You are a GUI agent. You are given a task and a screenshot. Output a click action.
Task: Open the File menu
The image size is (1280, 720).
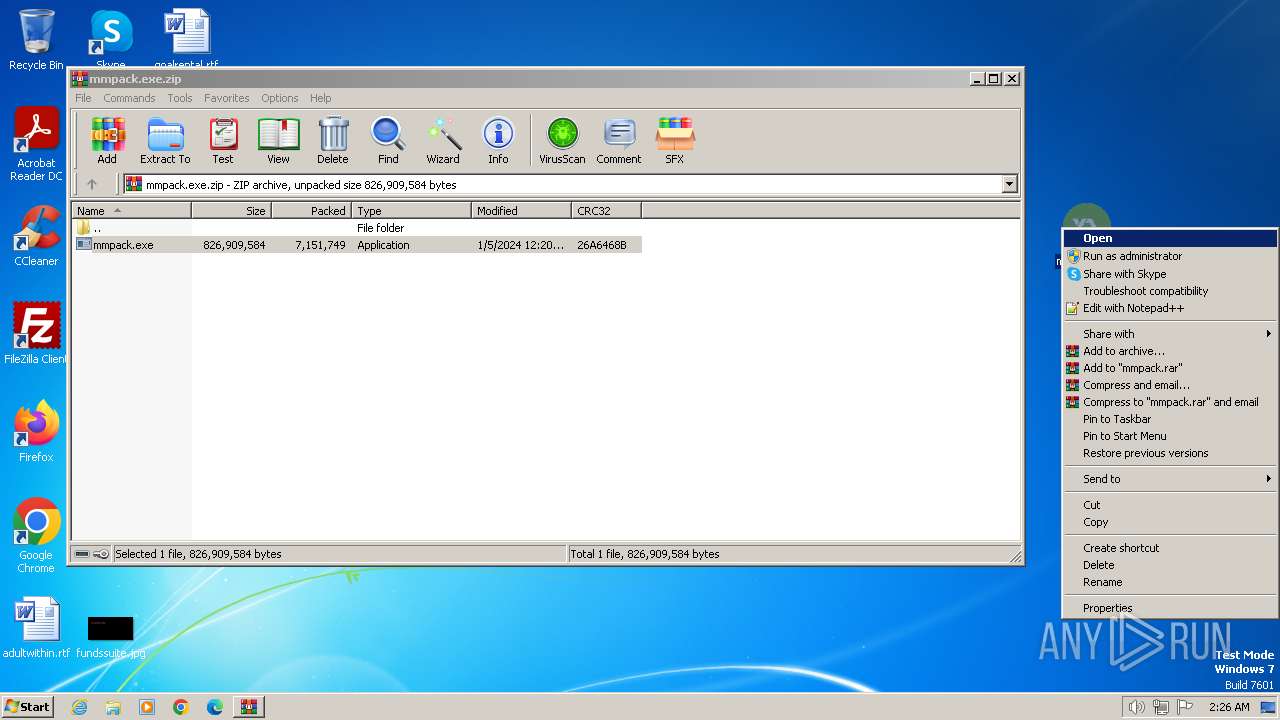click(83, 98)
